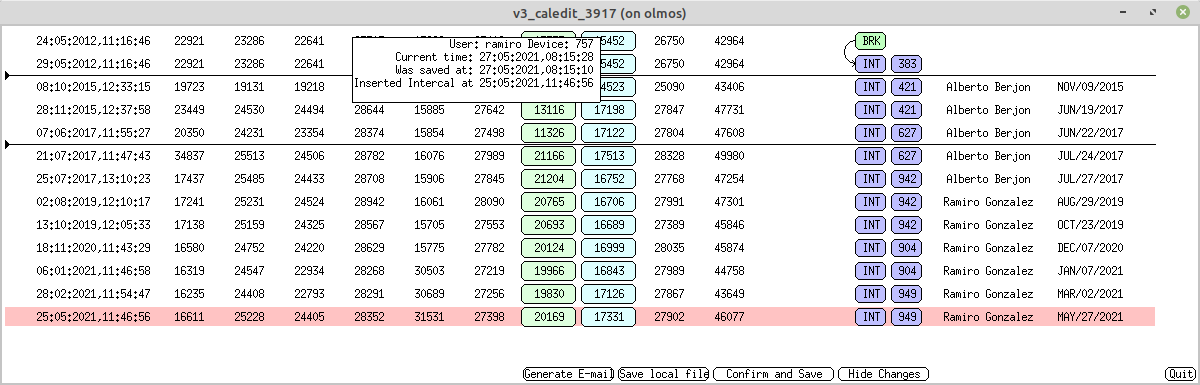Click blue value box 17198
This screenshot has height=385, width=1200.
[x=609, y=109]
